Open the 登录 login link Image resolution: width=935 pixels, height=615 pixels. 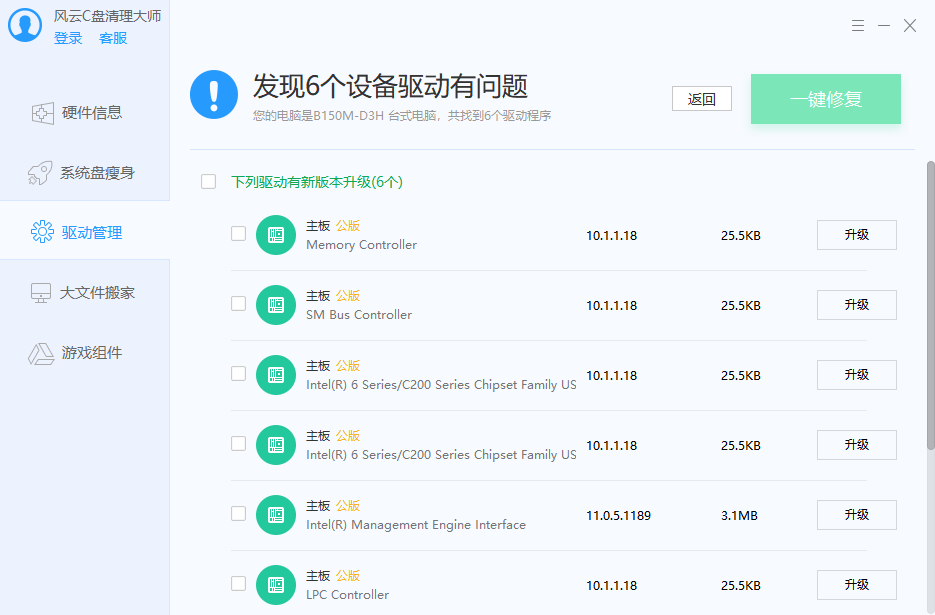point(68,38)
